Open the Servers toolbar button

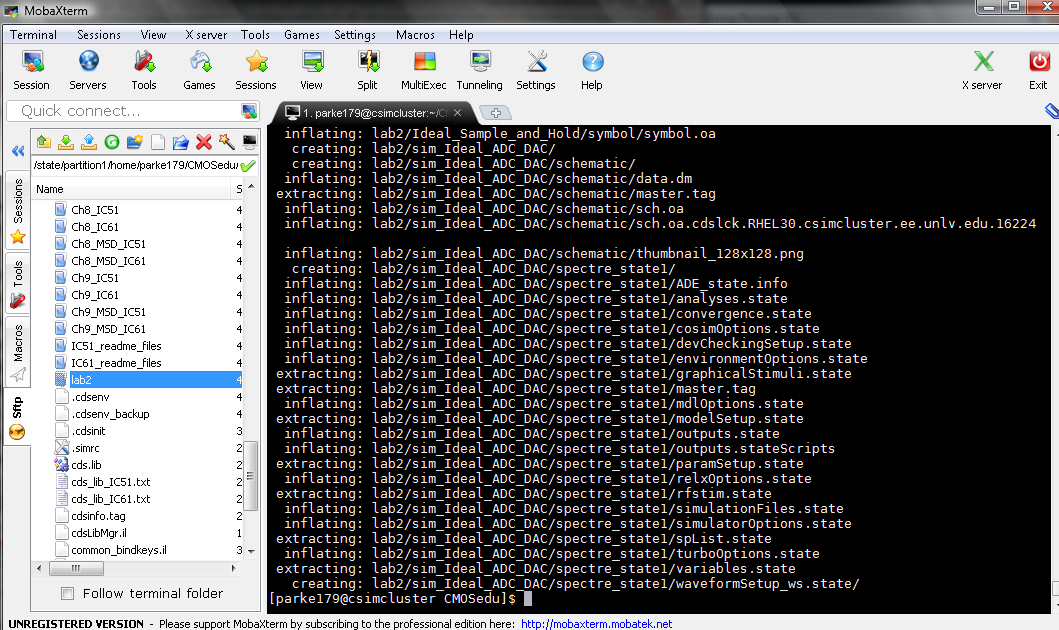pos(88,70)
